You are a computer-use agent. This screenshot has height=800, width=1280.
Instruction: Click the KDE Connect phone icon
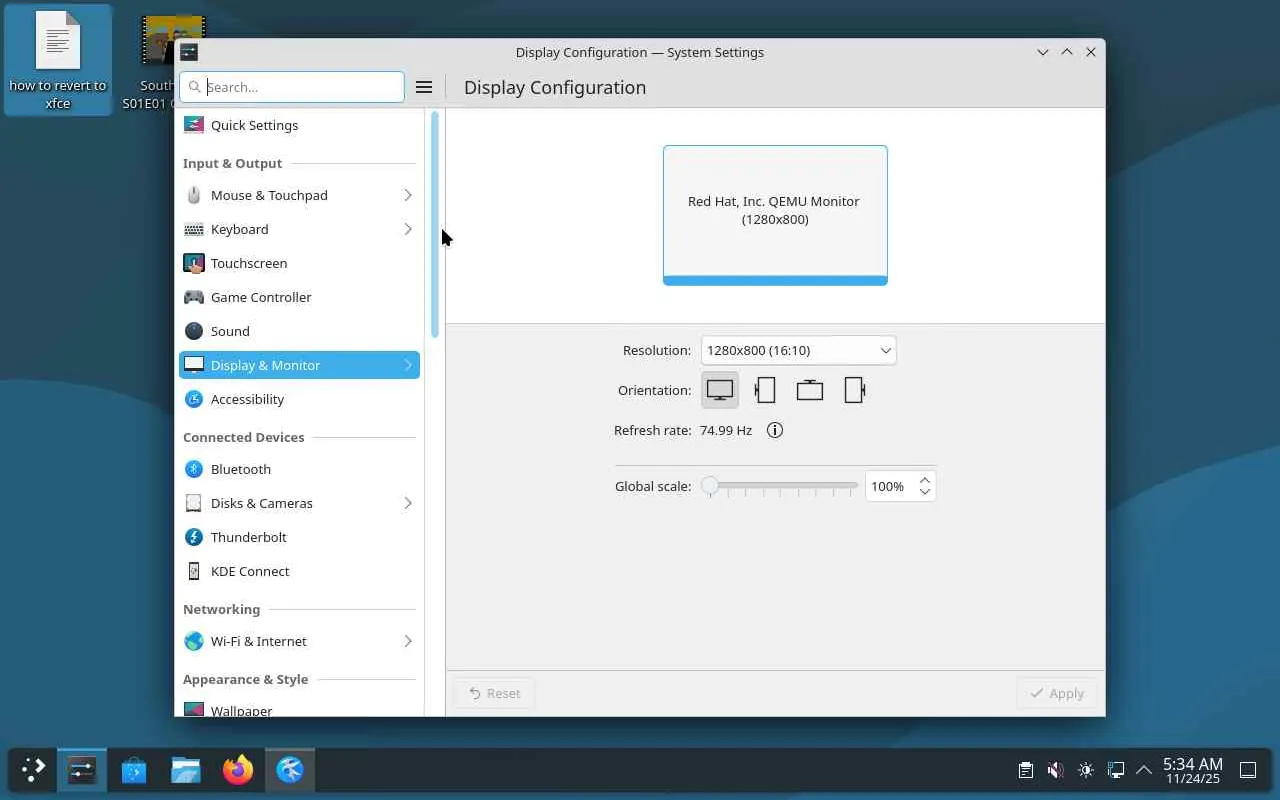(x=194, y=571)
